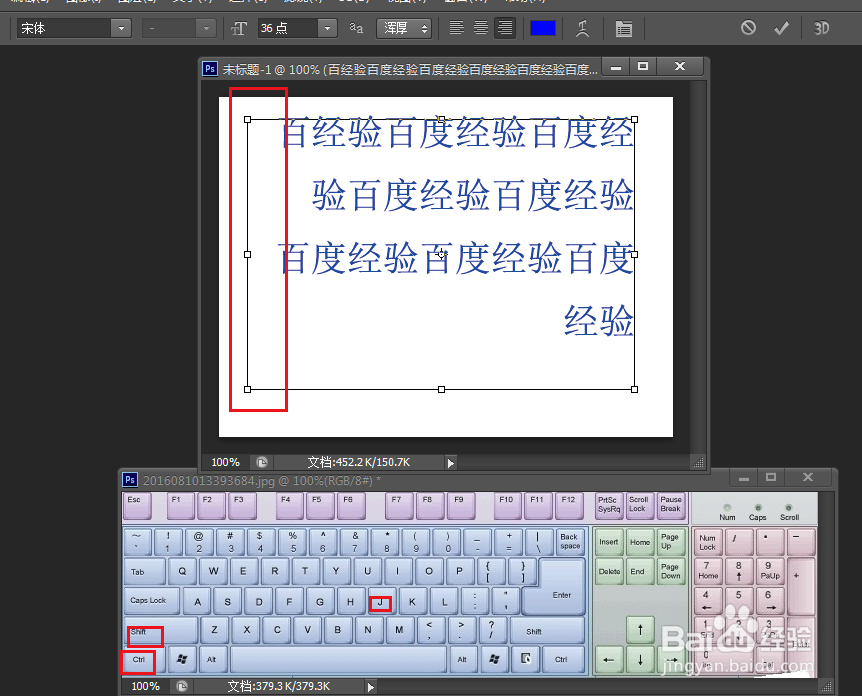
Task: Center the text alignment
Action: click(x=480, y=27)
